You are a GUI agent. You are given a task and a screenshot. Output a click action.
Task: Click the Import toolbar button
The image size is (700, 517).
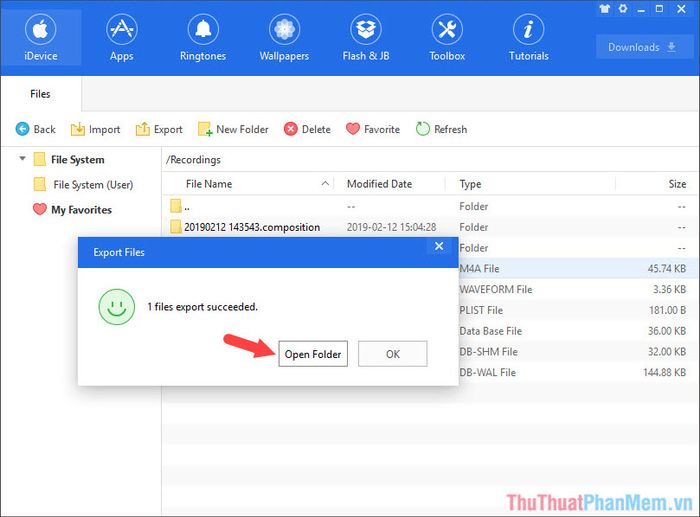pyautogui.click(x=96, y=129)
